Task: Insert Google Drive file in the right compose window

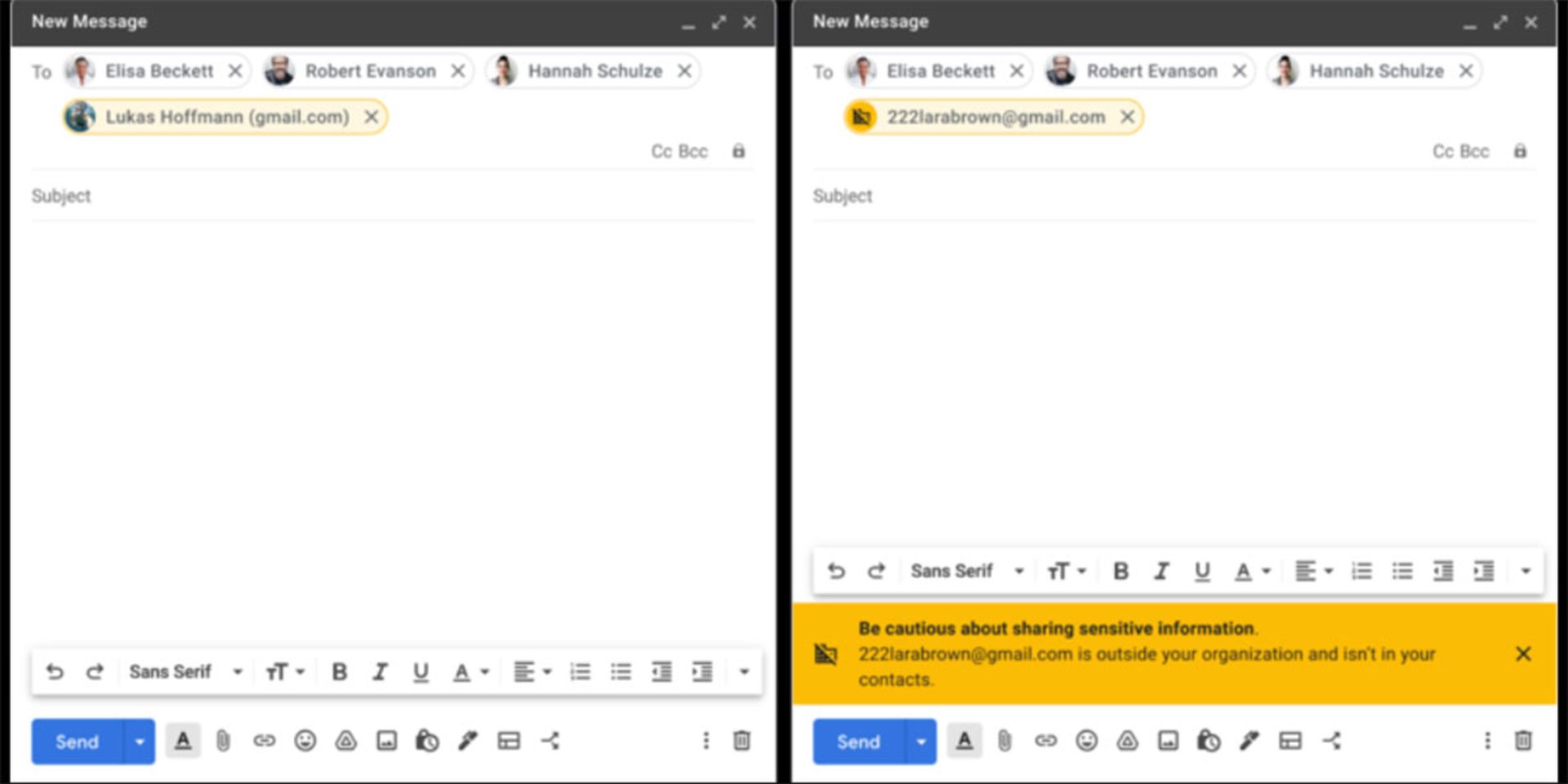Action: pos(1127,741)
